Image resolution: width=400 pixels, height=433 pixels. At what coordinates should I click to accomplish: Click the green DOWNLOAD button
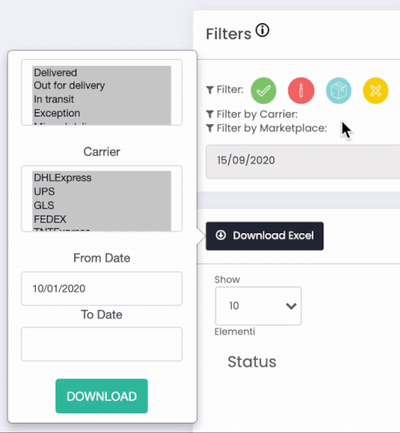pos(102,396)
